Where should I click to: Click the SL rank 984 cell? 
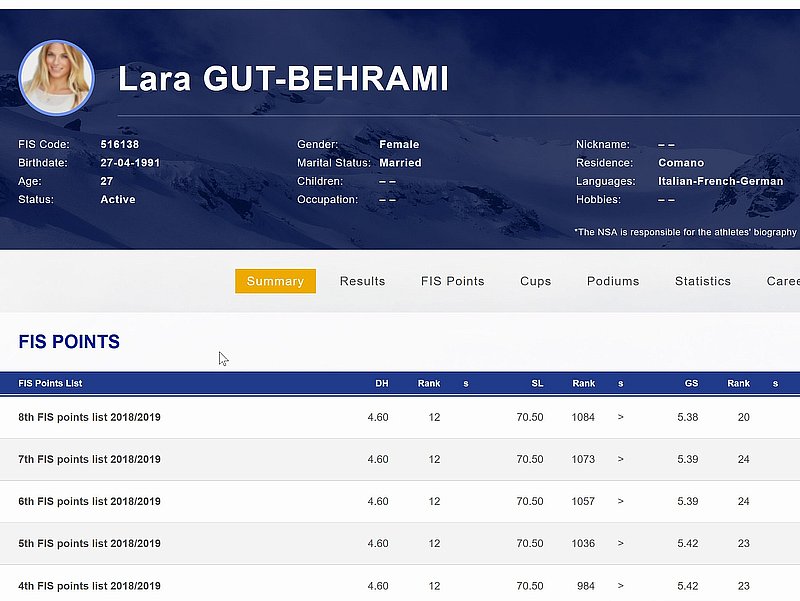(586, 586)
